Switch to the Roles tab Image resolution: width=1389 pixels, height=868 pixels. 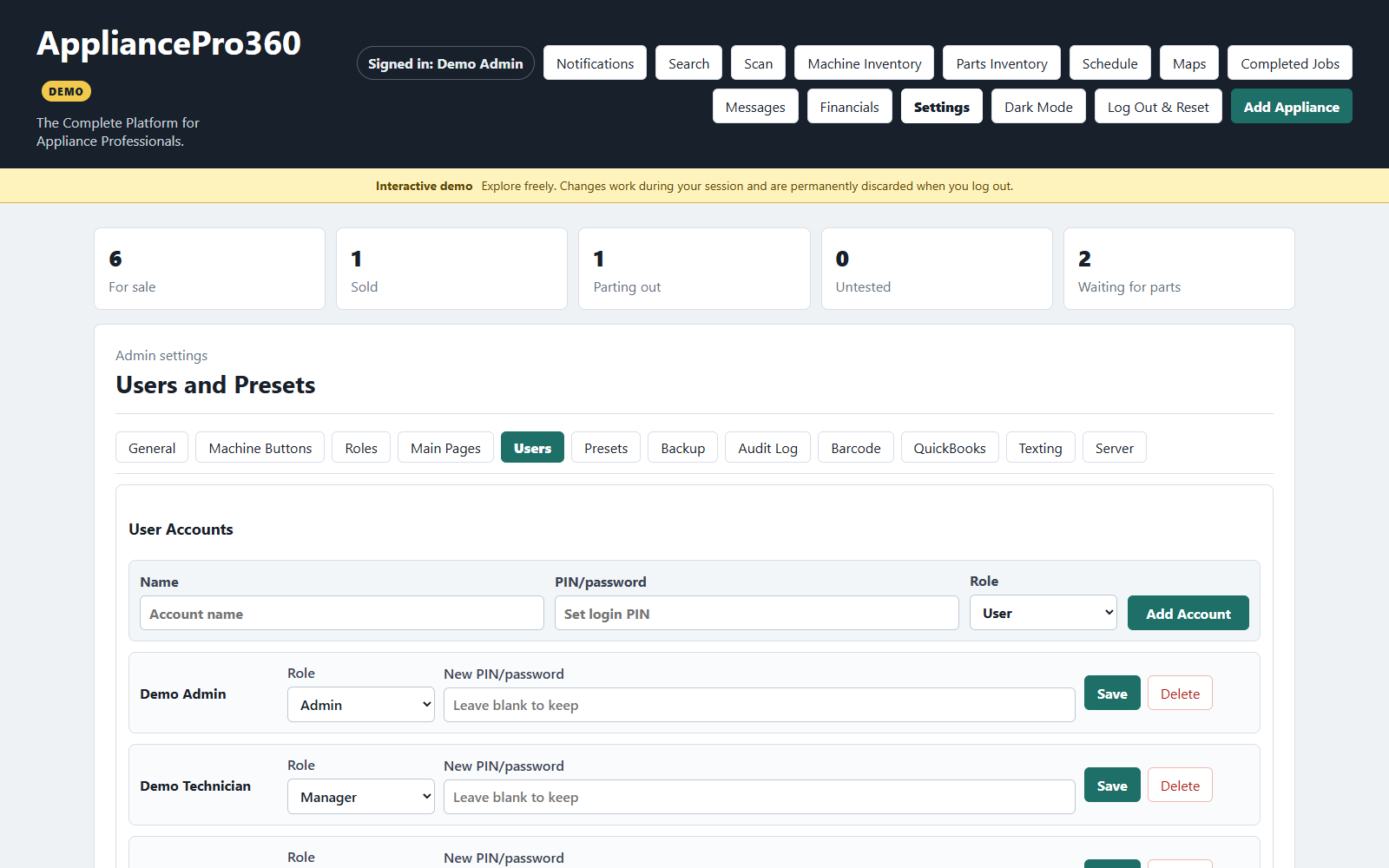pyautogui.click(x=361, y=448)
